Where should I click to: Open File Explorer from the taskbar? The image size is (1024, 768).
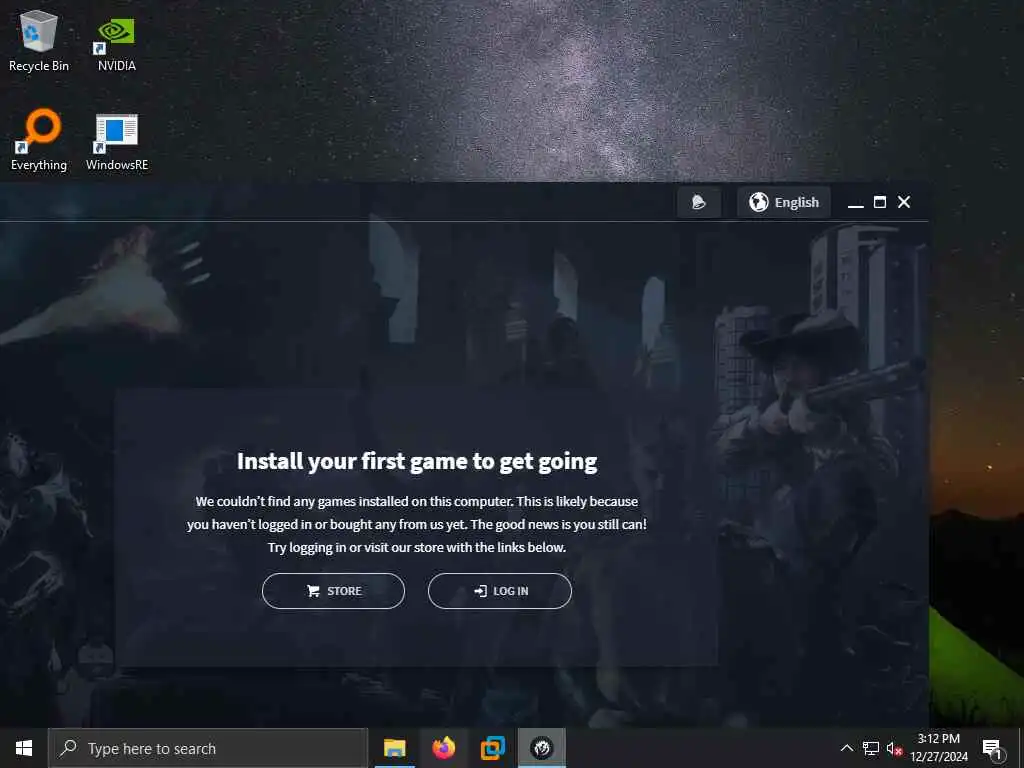click(x=394, y=748)
